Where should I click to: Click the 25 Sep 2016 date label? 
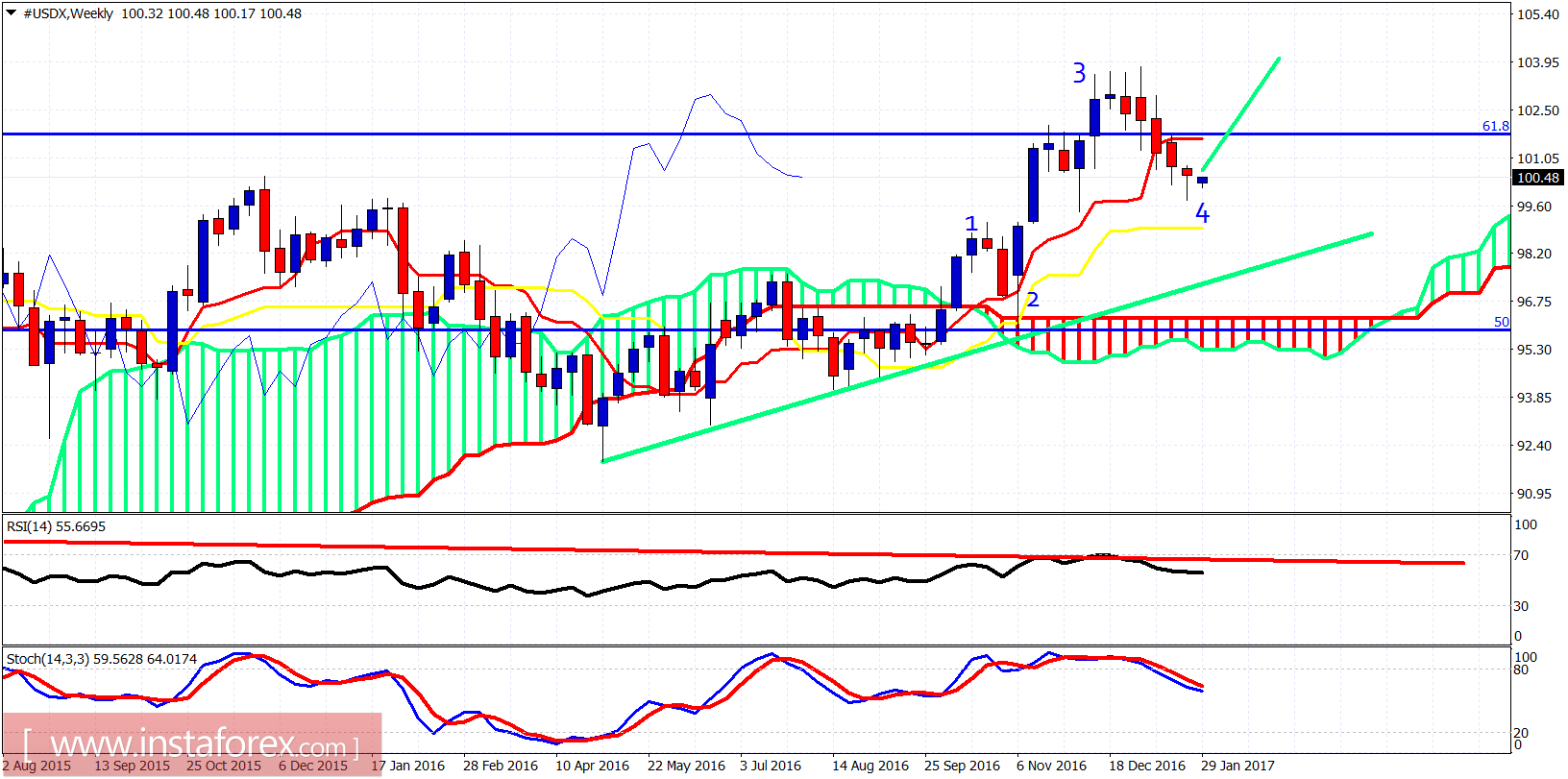coord(963,766)
